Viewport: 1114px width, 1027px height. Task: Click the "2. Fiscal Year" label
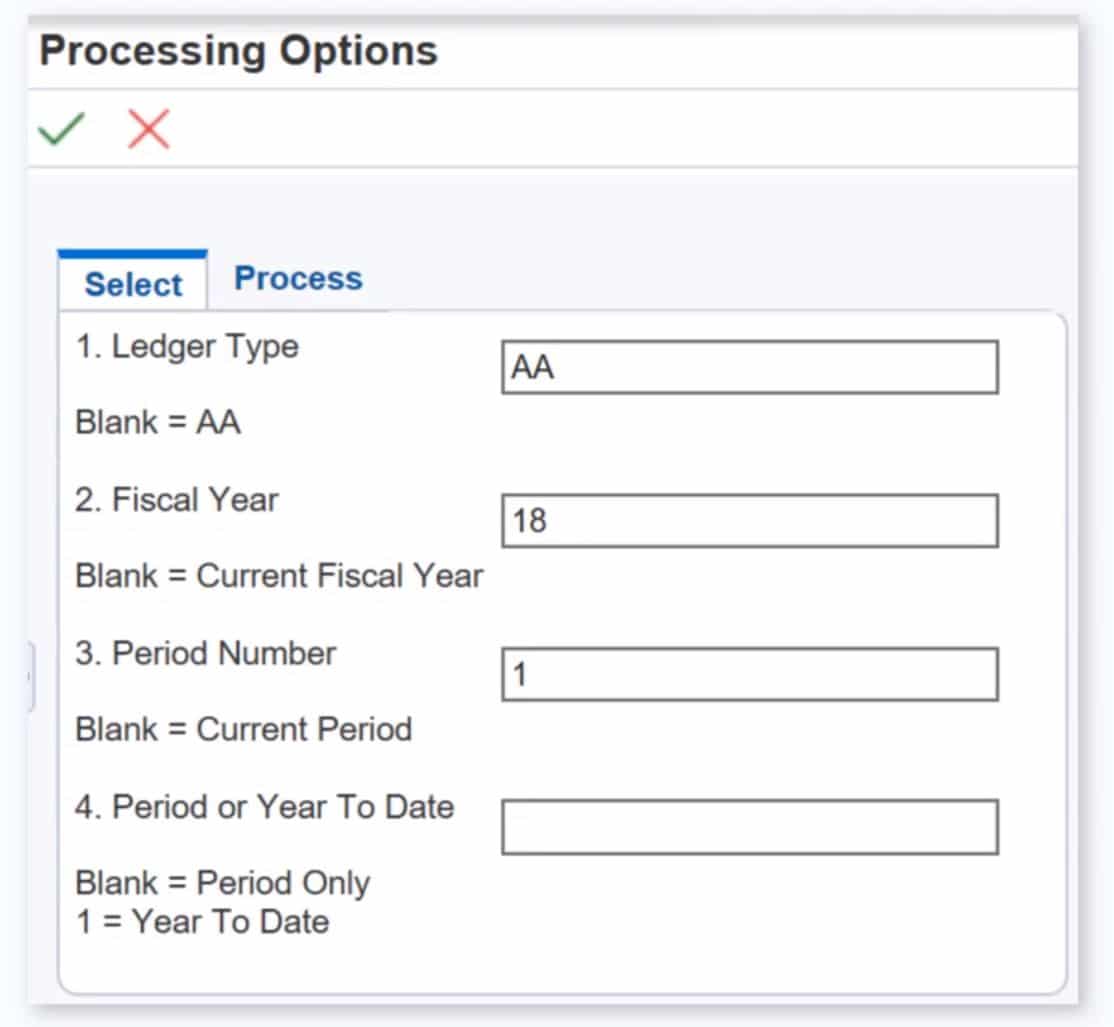(177, 500)
